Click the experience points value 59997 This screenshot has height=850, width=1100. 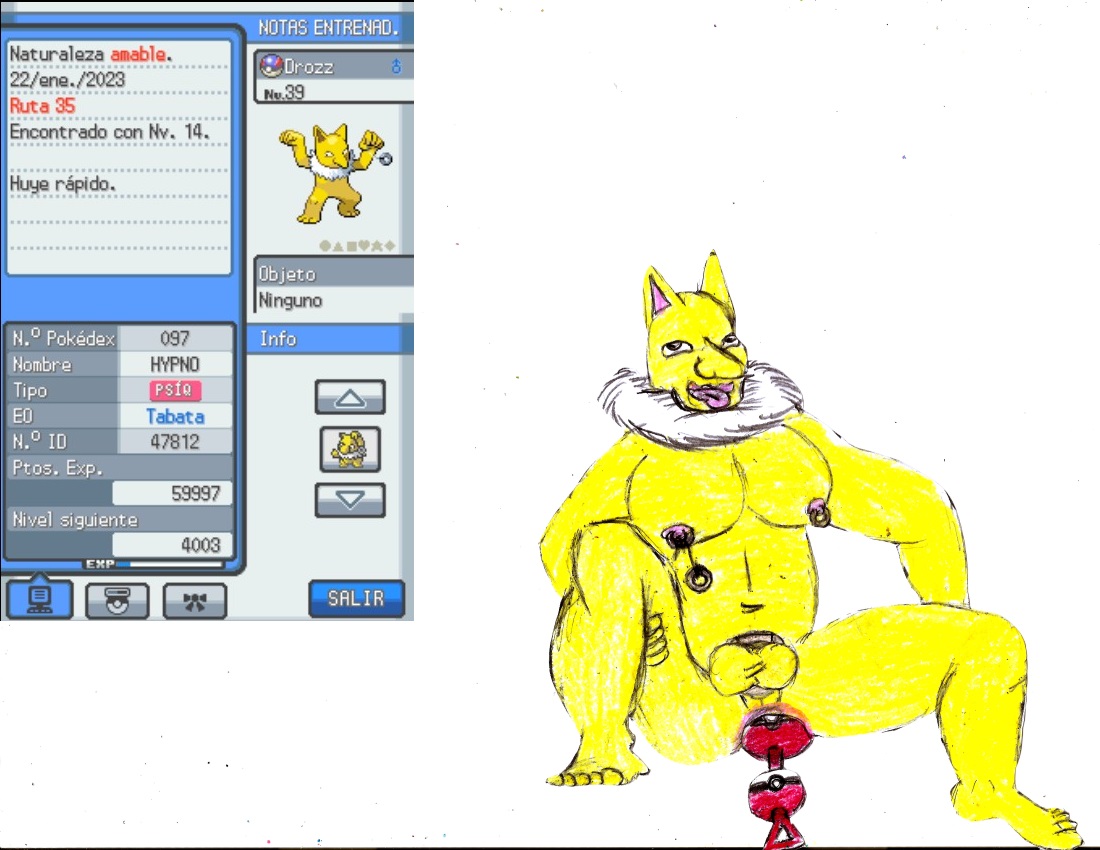click(196, 494)
